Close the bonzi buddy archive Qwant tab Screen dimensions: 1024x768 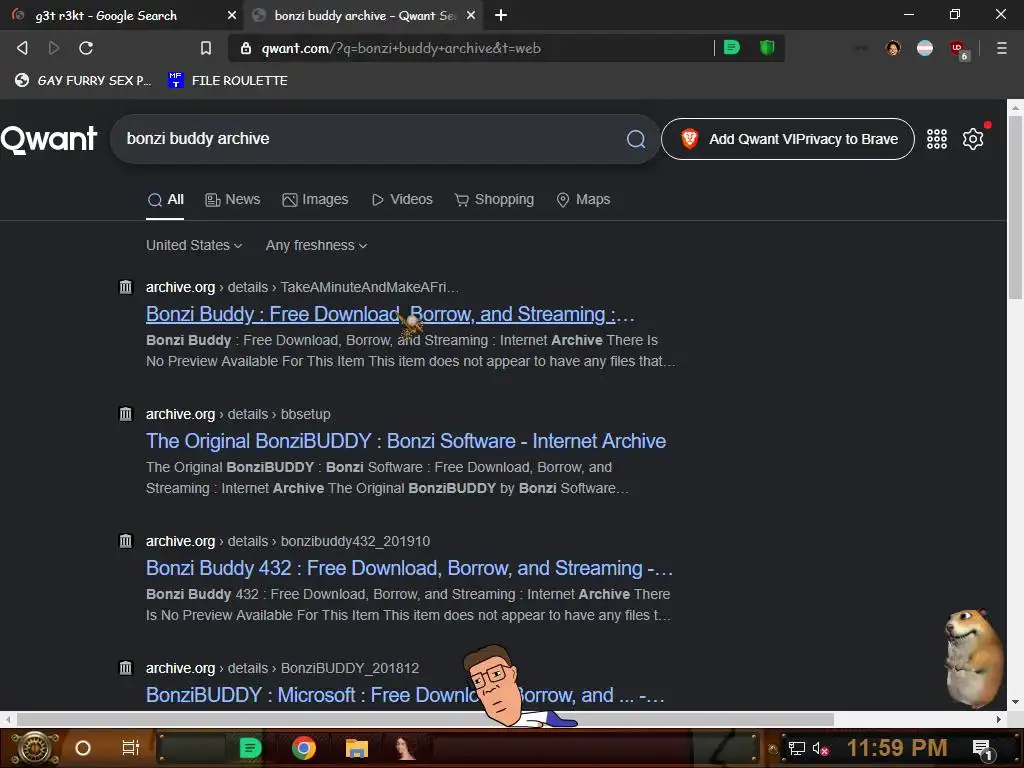[471, 15]
